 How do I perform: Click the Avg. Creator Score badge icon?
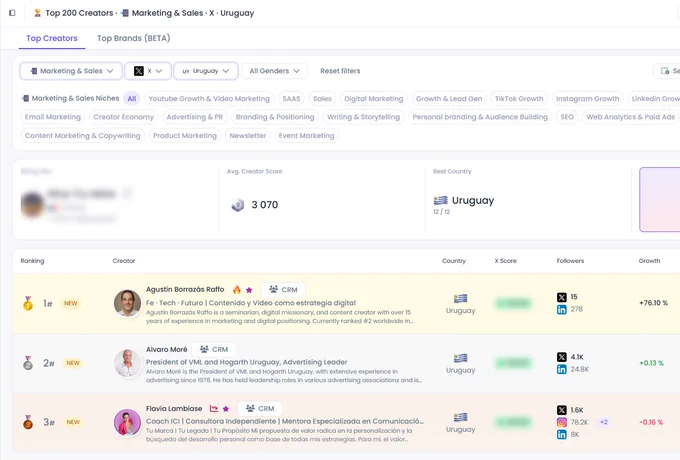(x=238, y=205)
